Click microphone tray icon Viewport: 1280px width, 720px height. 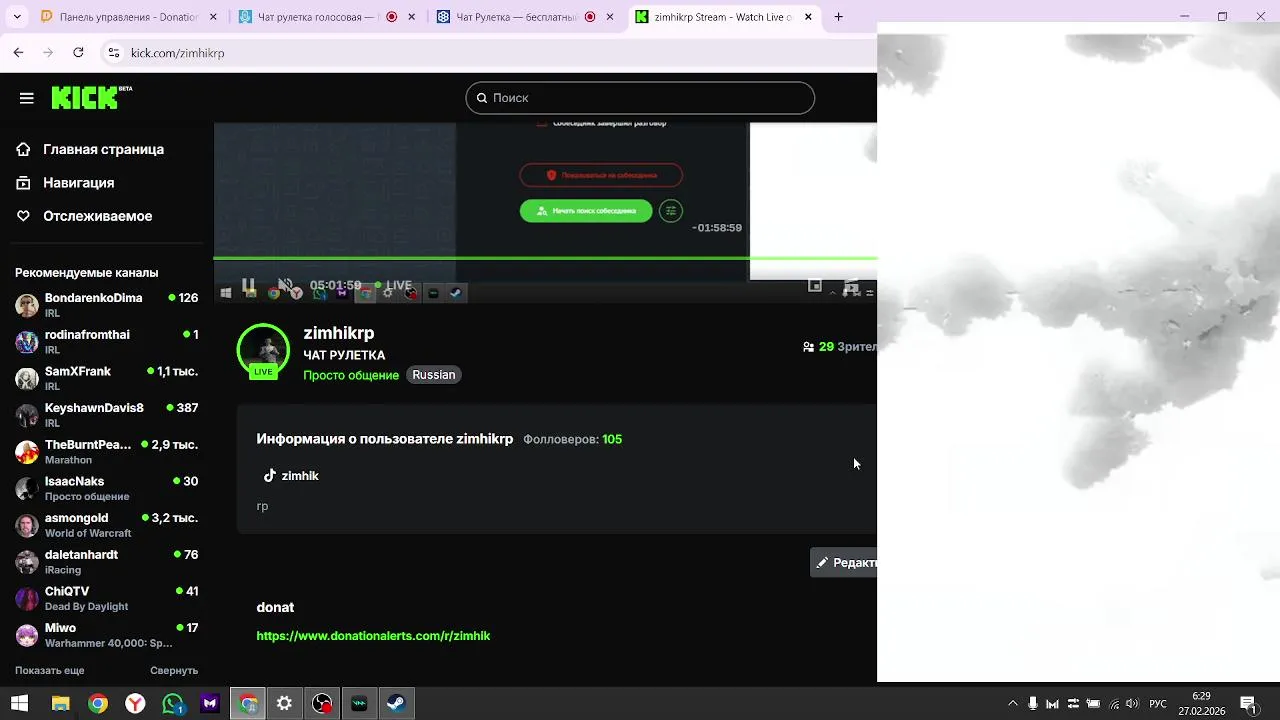pyautogui.click(x=1033, y=704)
